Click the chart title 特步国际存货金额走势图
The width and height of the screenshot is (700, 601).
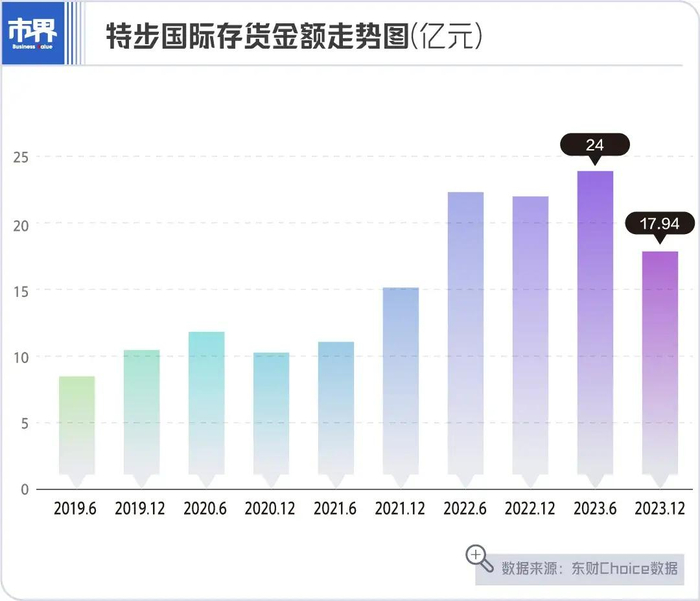(258, 35)
